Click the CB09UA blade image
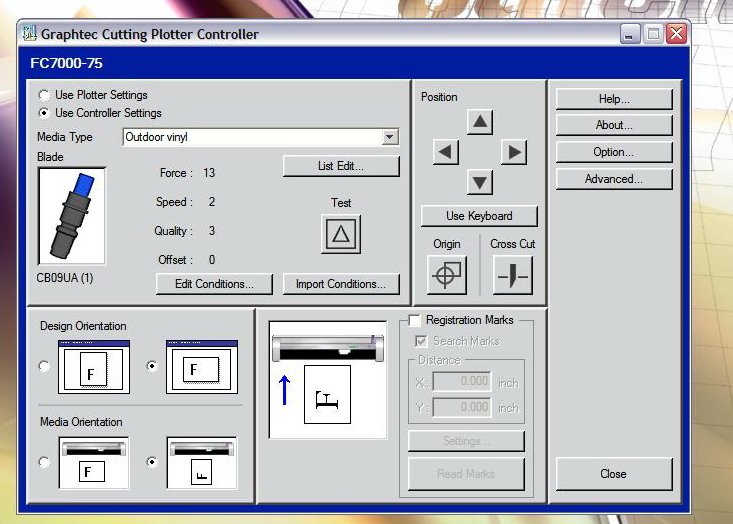Image resolution: width=733 pixels, height=524 pixels. (x=72, y=216)
